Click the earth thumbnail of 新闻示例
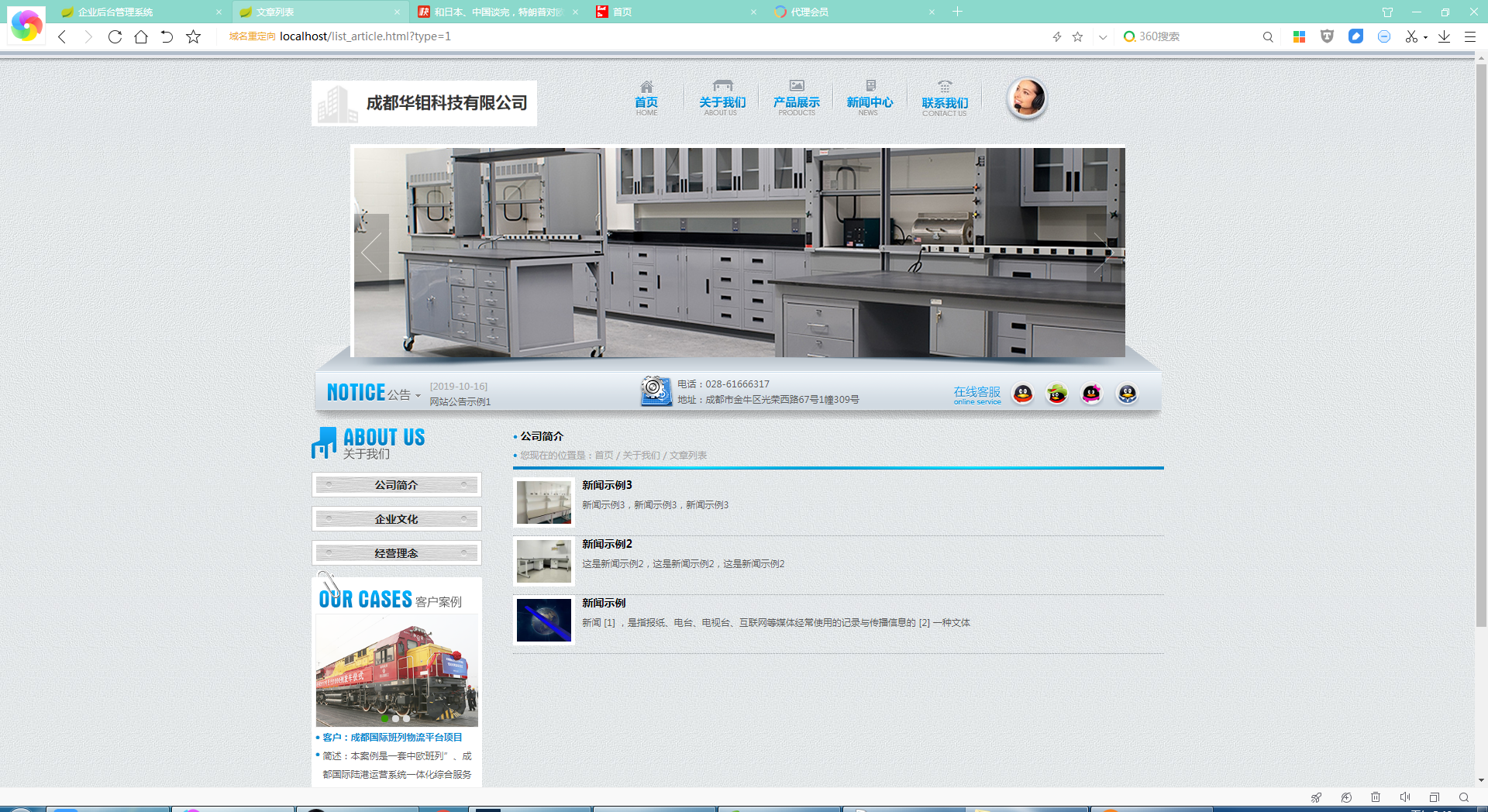Screen dimensions: 1488x812 pyautogui.click(x=544, y=620)
